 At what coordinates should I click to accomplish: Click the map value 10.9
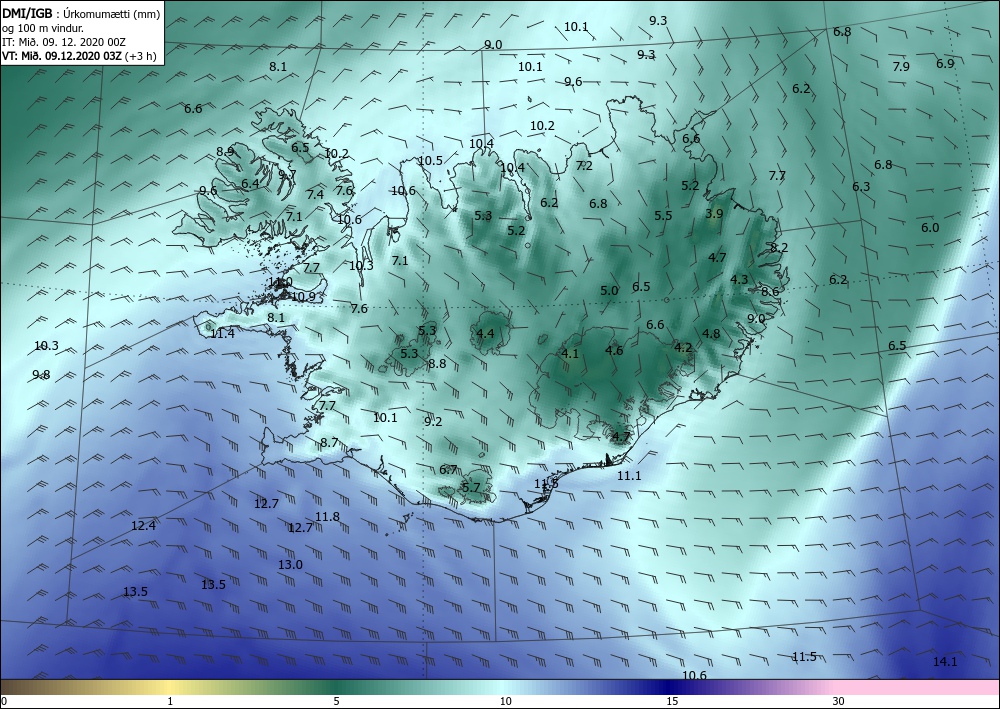[x=303, y=296]
